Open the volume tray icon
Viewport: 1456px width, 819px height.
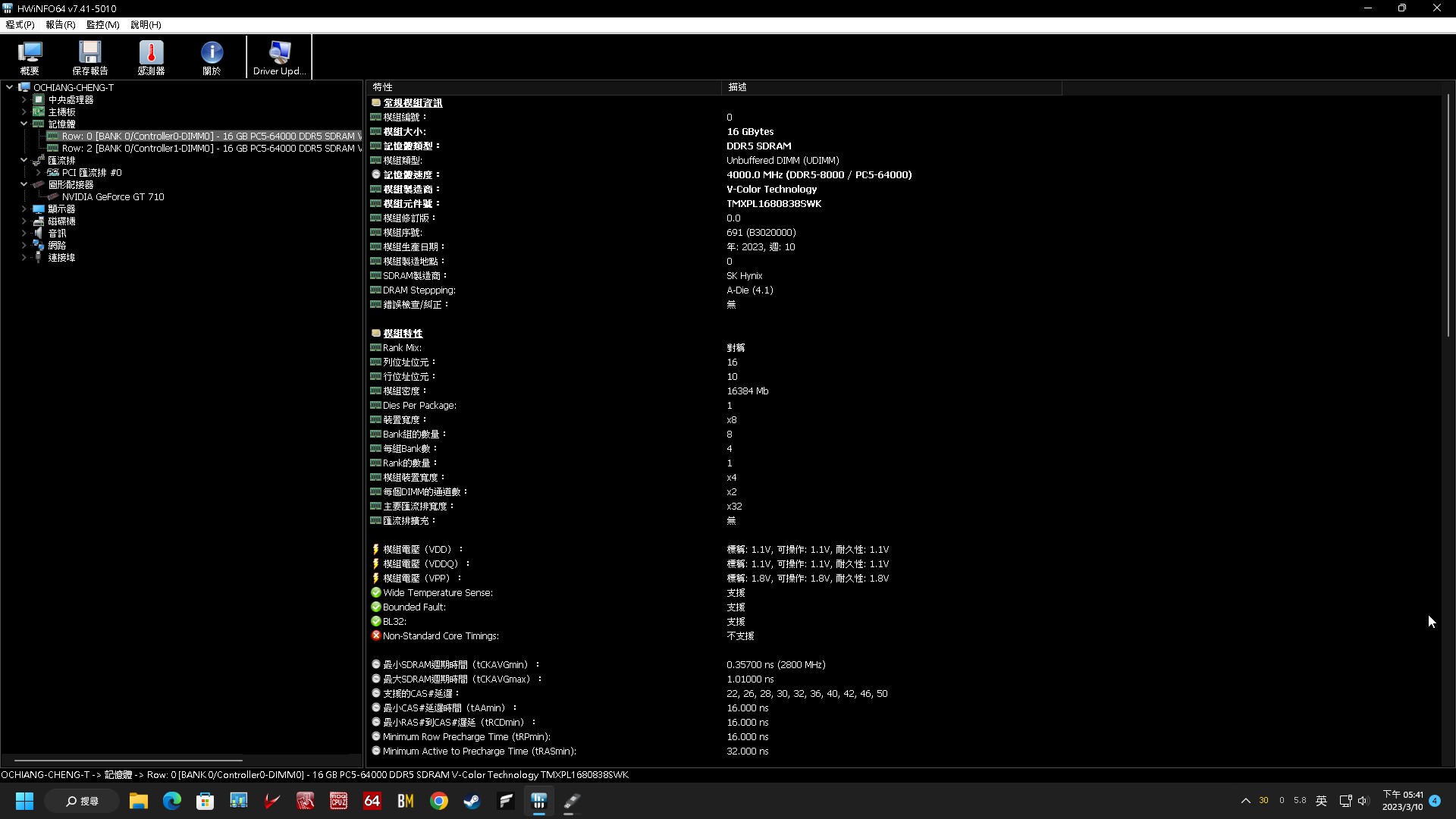(x=1363, y=801)
